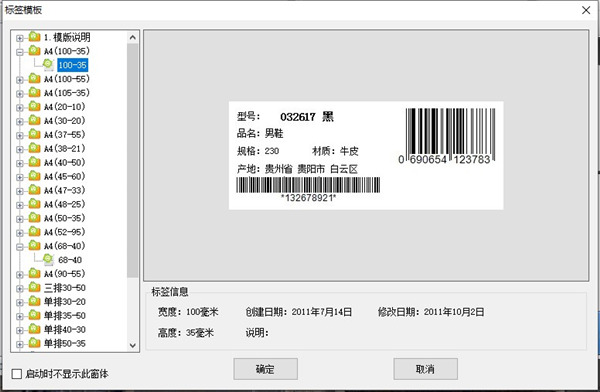Click the folder icon of A4(48-25)
Viewport: 600px width, 392px height.
[x=34, y=204]
